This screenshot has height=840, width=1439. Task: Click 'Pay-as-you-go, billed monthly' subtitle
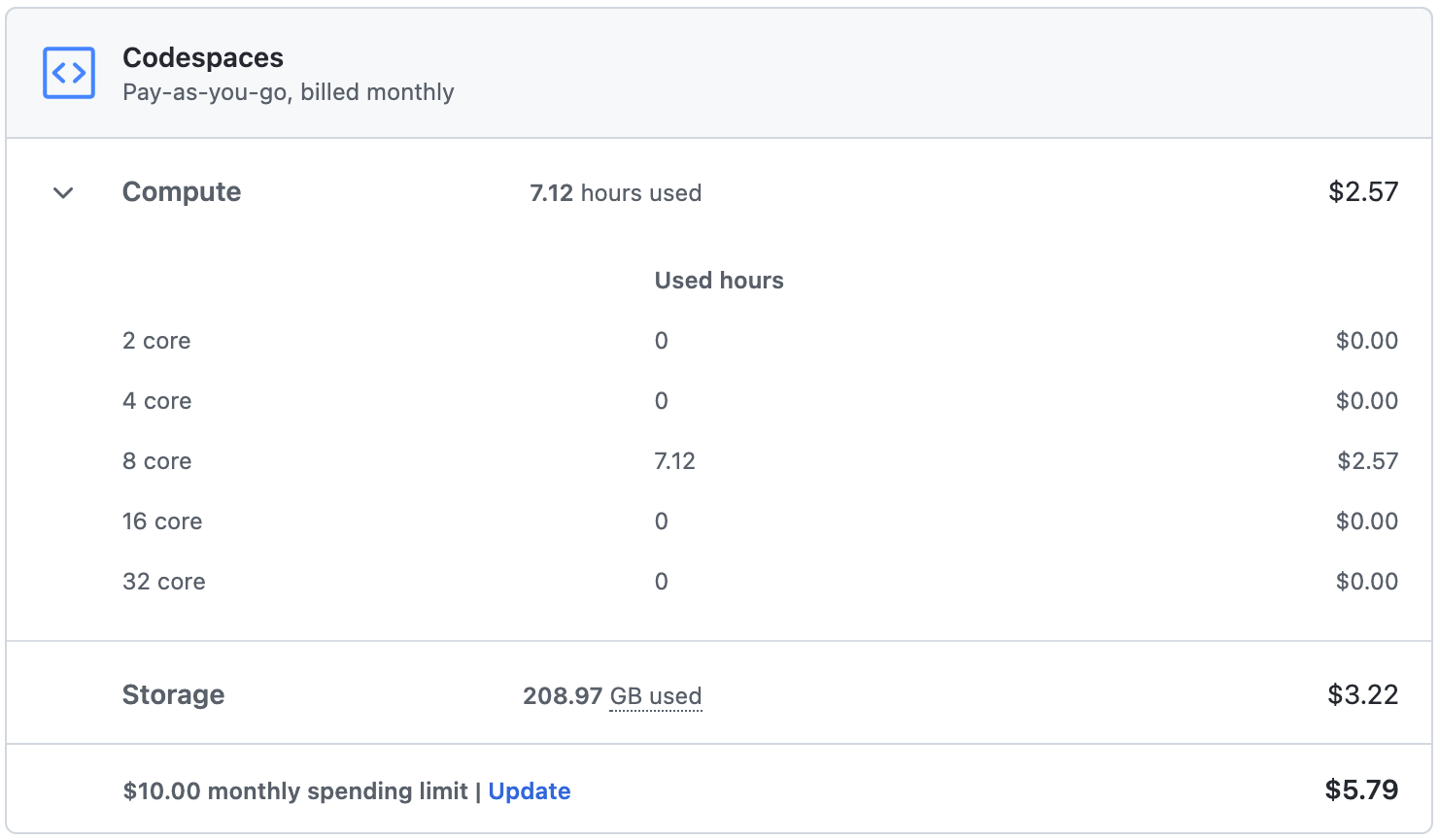[289, 92]
